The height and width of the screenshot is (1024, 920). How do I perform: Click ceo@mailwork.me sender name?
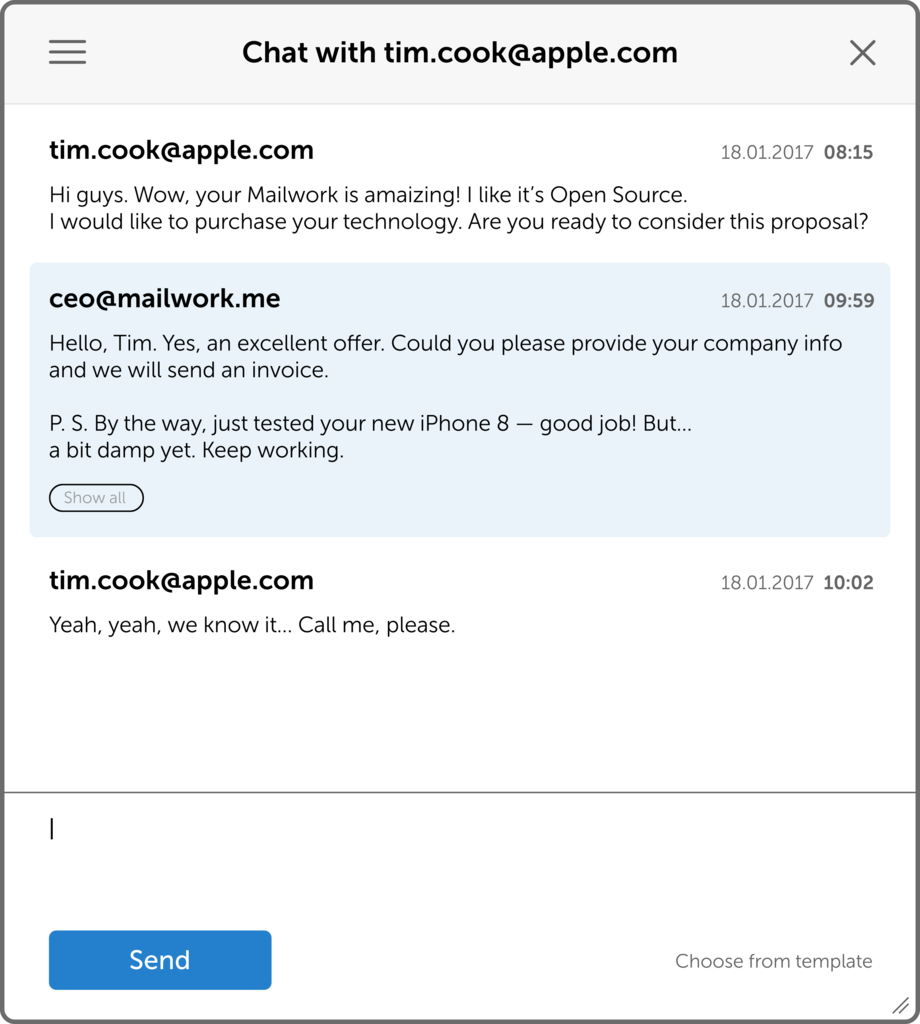165,298
